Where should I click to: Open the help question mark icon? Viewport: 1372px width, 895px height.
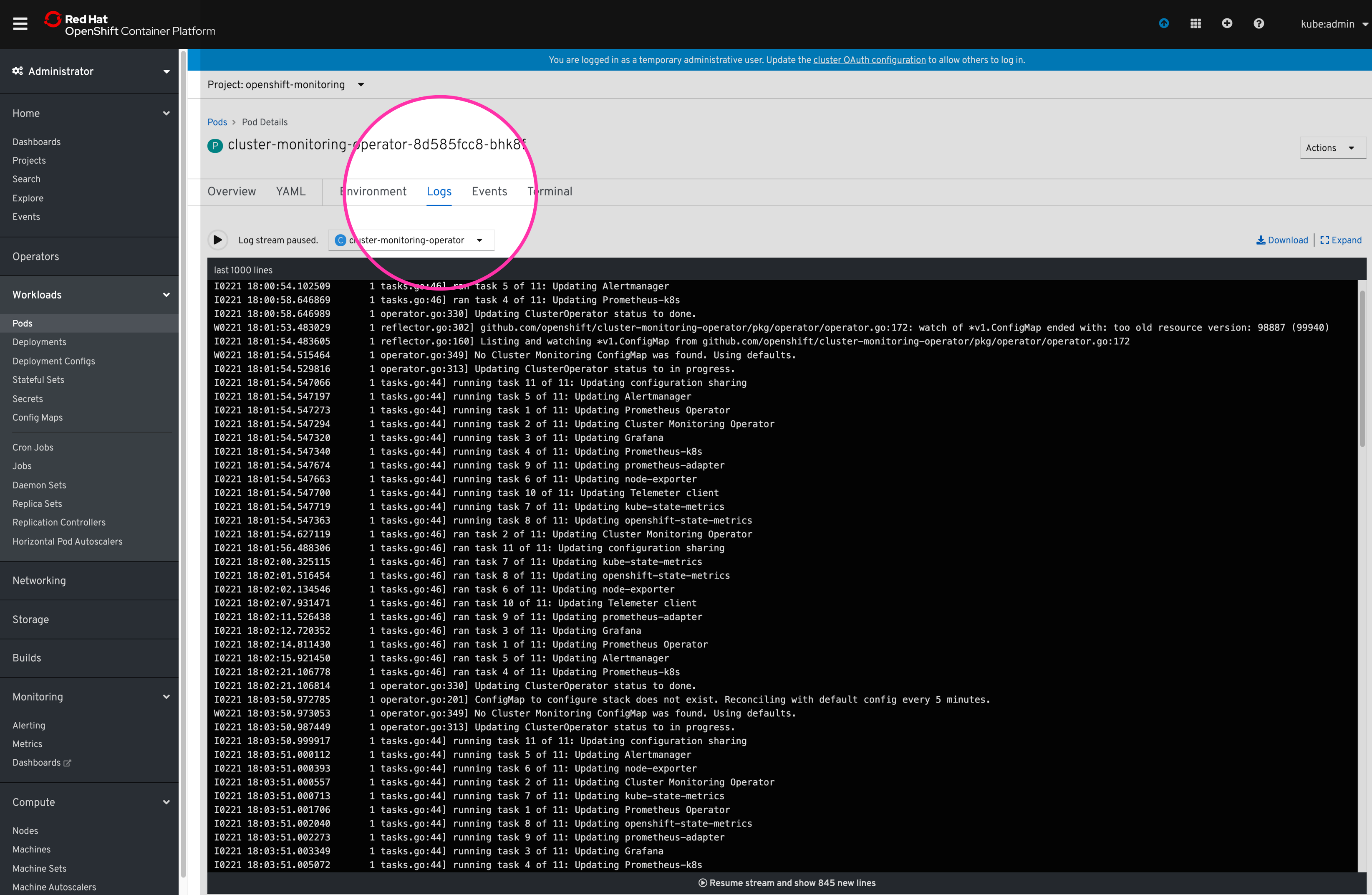coord(1259,24)
